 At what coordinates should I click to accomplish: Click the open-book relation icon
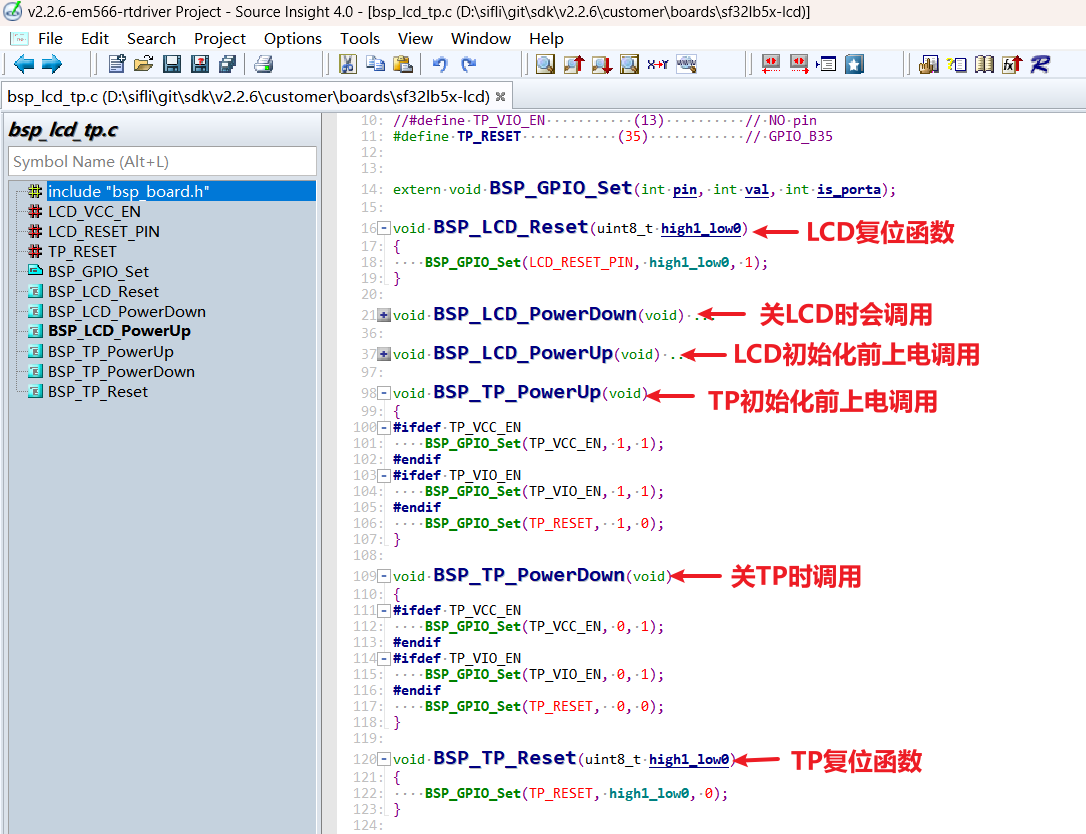[x=984, y=64]
